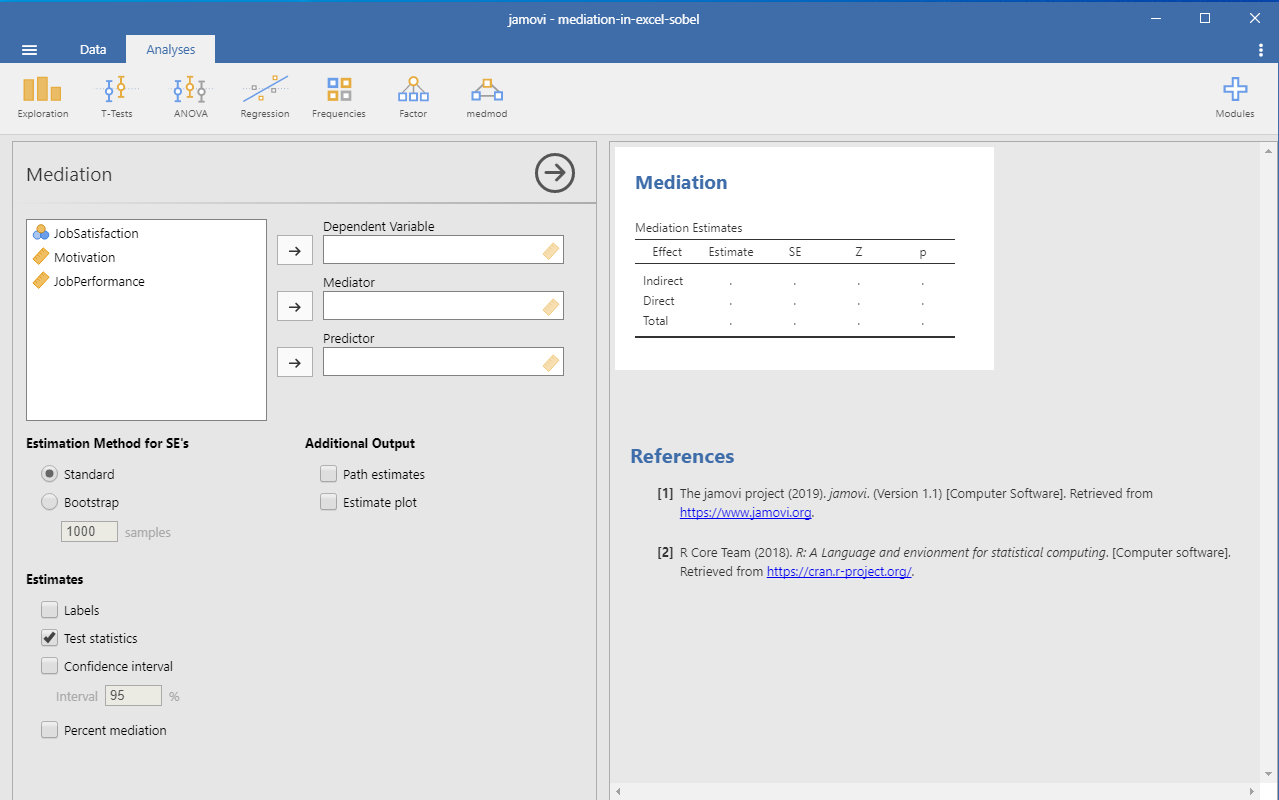The height and width of the screenshot is (800, 1279).
Task: Enable the Path estimates checkbox
Action: [329, 474]
